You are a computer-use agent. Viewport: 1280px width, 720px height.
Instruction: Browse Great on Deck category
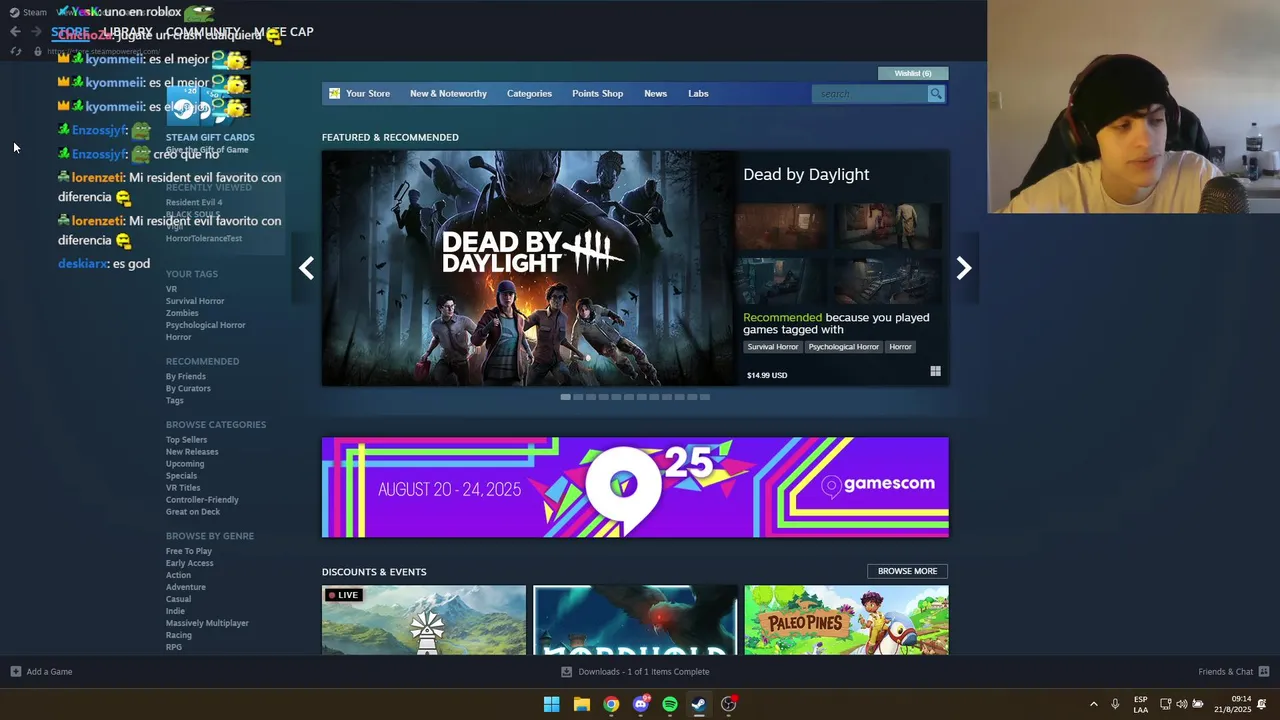[x=193, y=512]
